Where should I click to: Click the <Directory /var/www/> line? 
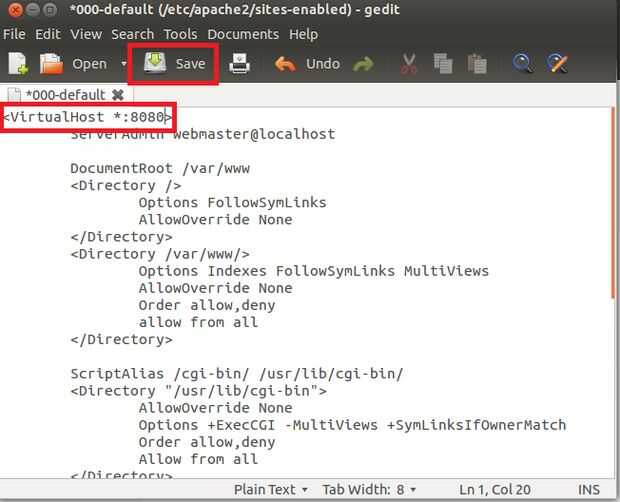tap(160, 254)
